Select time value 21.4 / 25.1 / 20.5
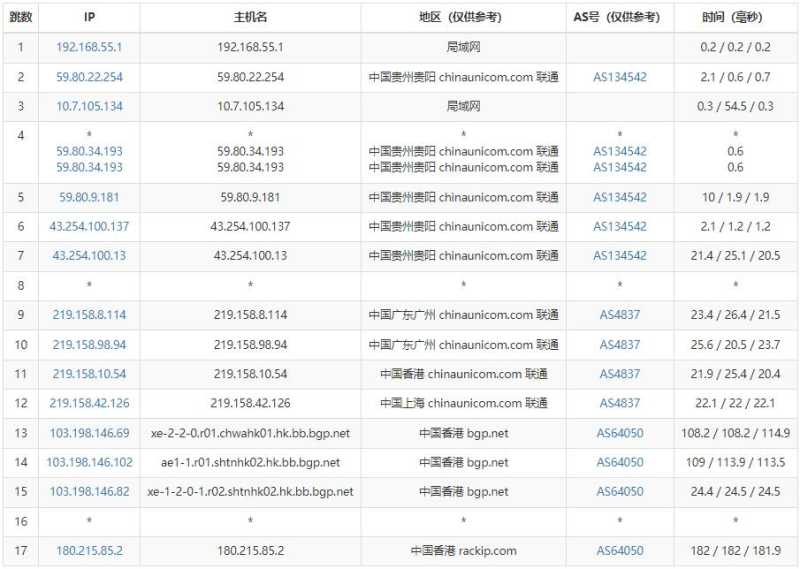 point(735,255)
